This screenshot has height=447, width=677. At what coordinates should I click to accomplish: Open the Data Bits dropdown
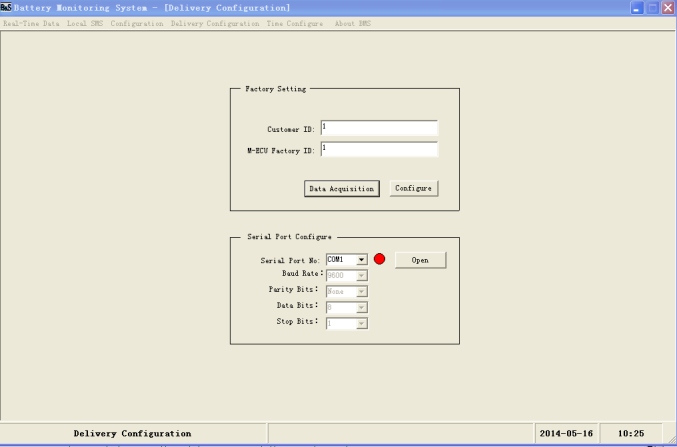[x=362, y=307]
